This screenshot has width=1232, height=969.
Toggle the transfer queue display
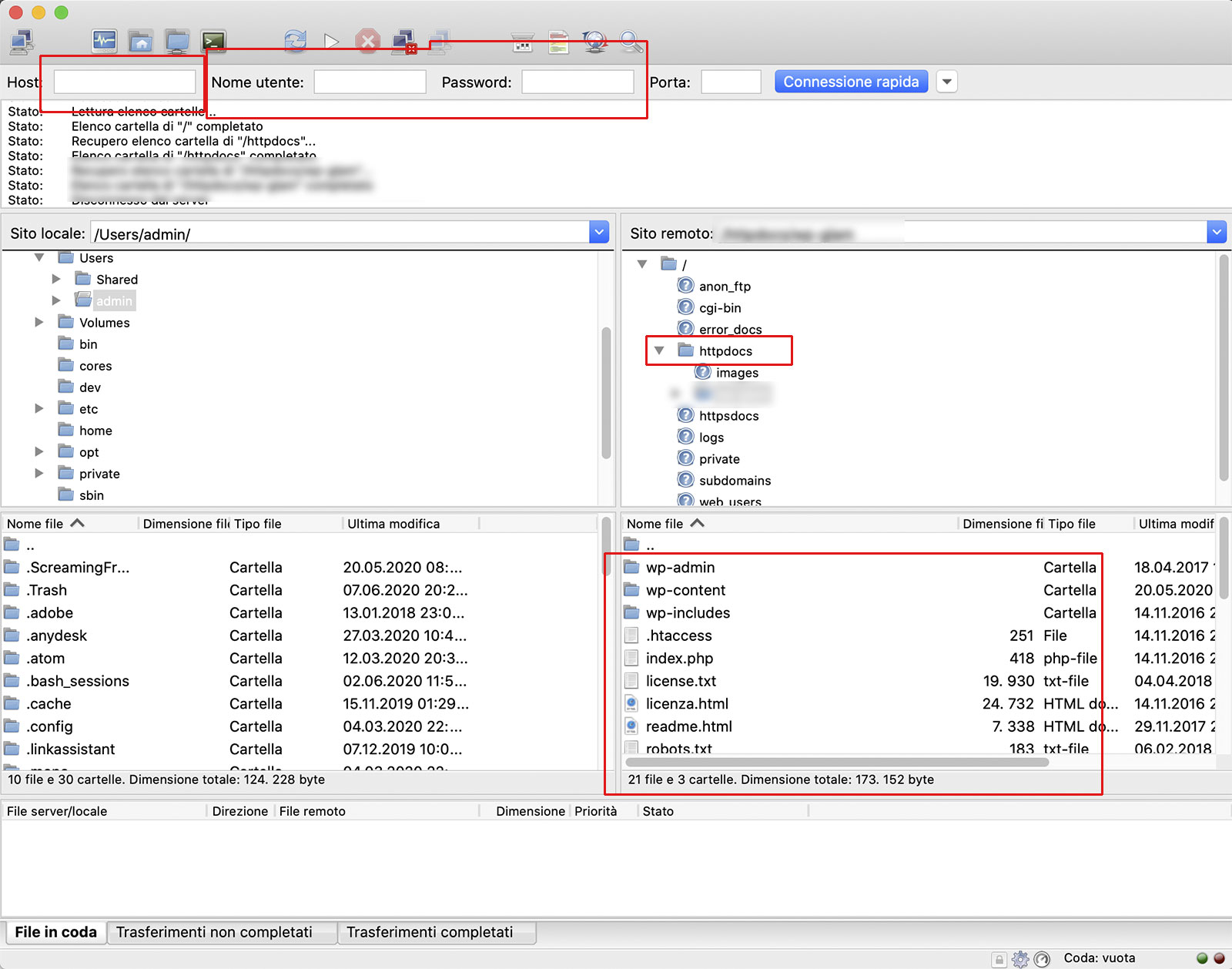tap(213, 42)
